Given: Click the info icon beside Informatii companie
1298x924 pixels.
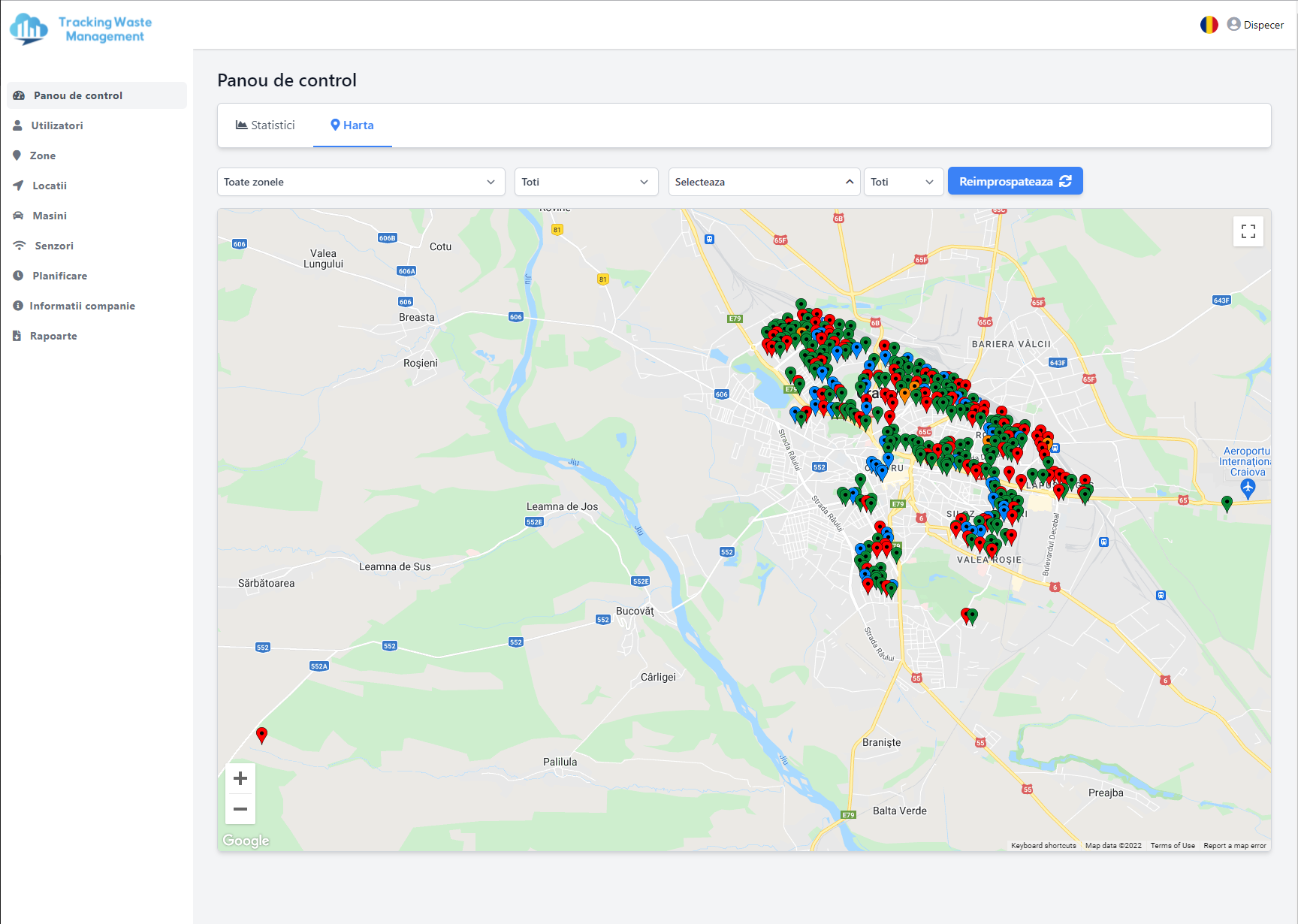Looking at the screenshot, I should tap(18, 306).
